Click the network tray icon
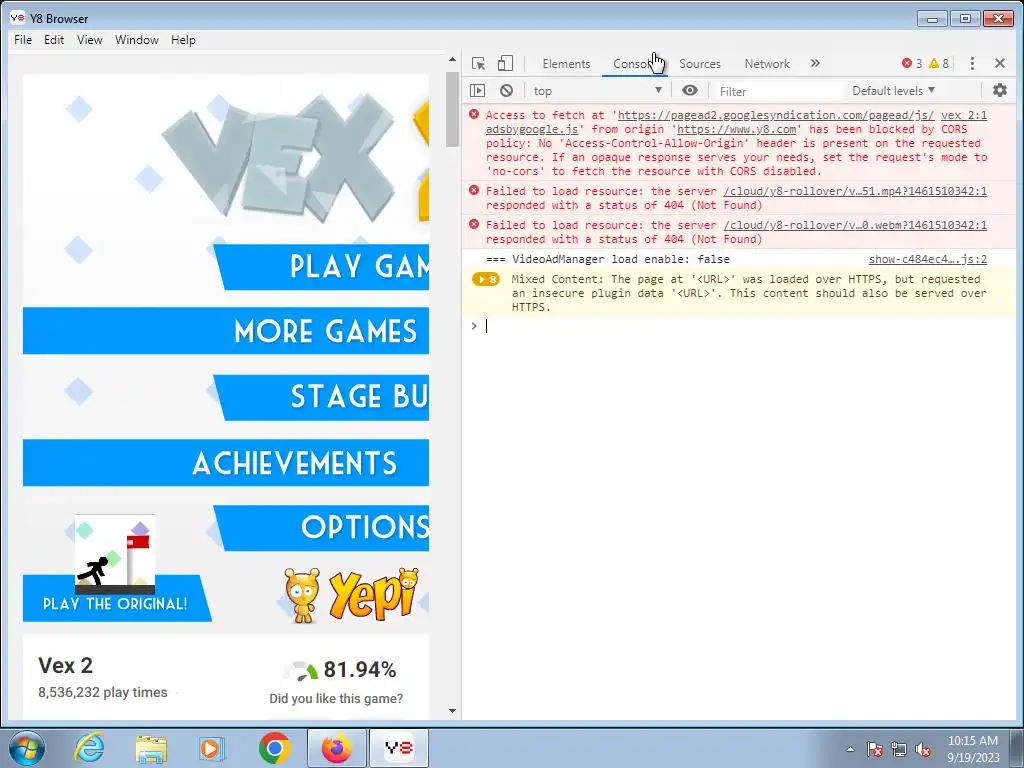The height and width of the screenshot is (768, 1024). tap(899, 749)
